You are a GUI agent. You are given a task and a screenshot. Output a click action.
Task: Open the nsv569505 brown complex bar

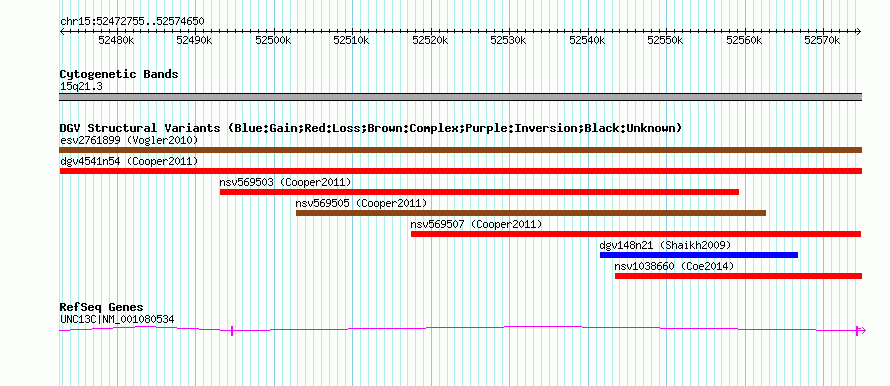pyautogui.click(x=531, y=213)
